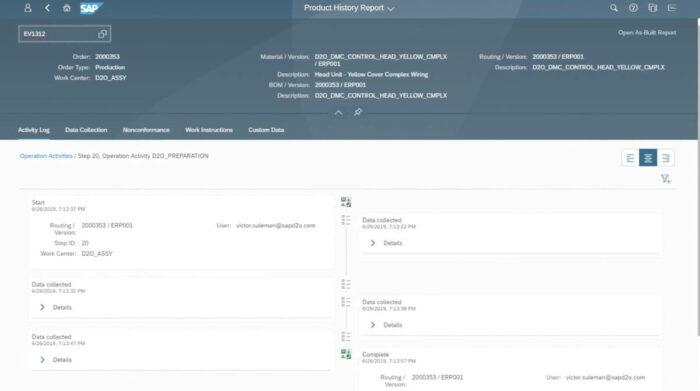
Task: Click the Complete activity timeline icon
Action: click(346, 354)
